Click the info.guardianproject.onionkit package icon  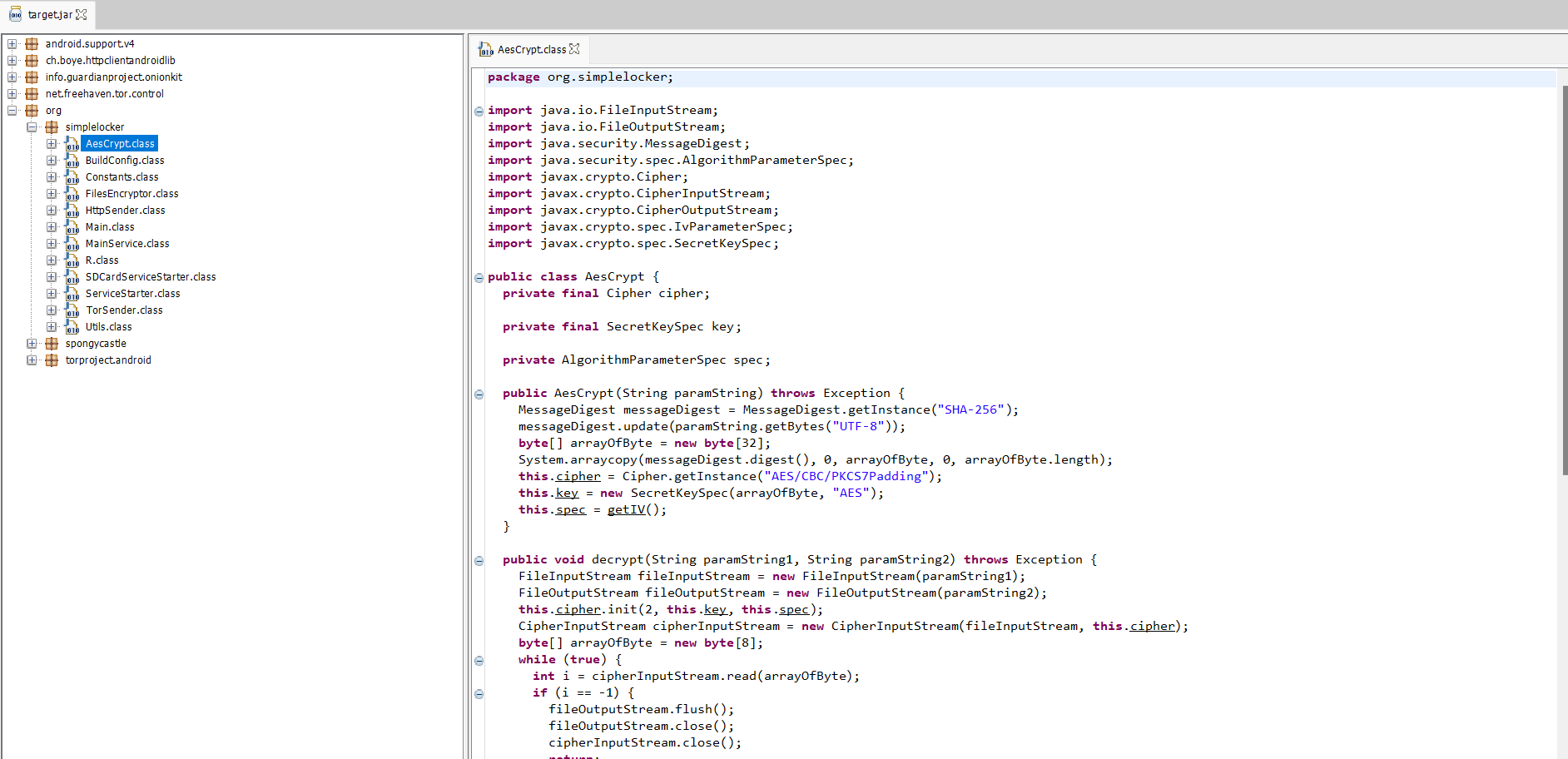coord(32,77)
